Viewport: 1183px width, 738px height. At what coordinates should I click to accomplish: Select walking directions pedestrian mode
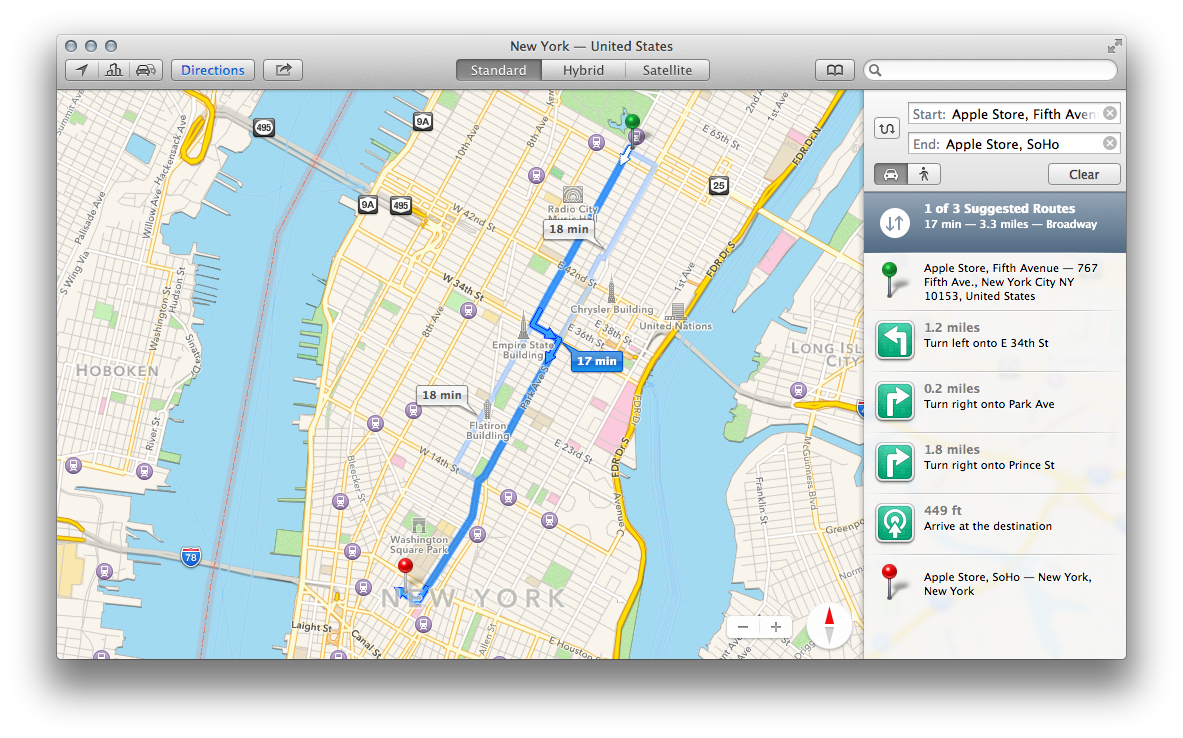[x=924, y=174]
